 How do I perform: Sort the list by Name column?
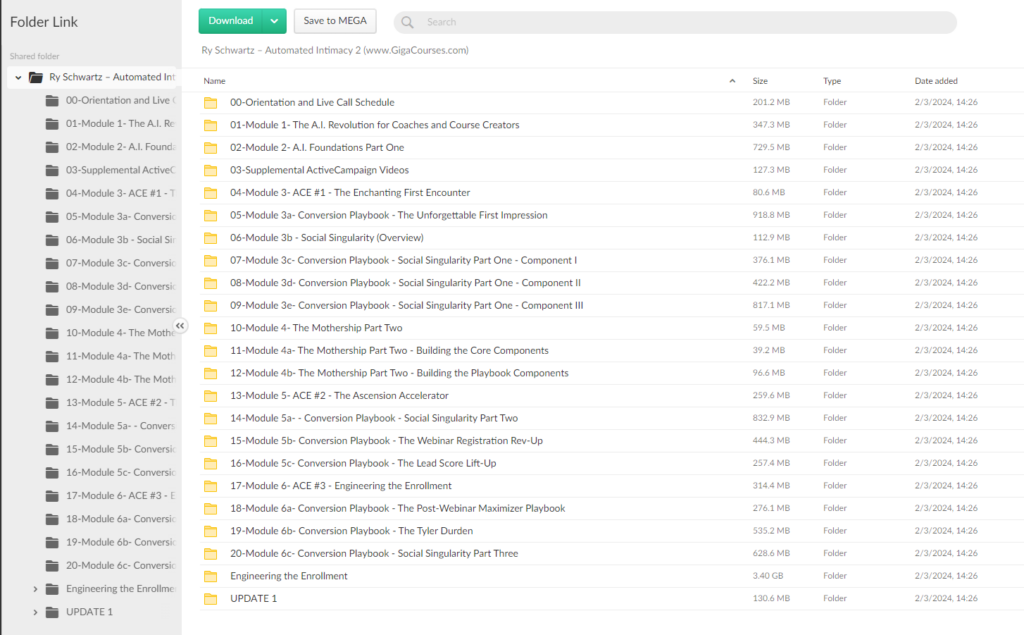215,81
